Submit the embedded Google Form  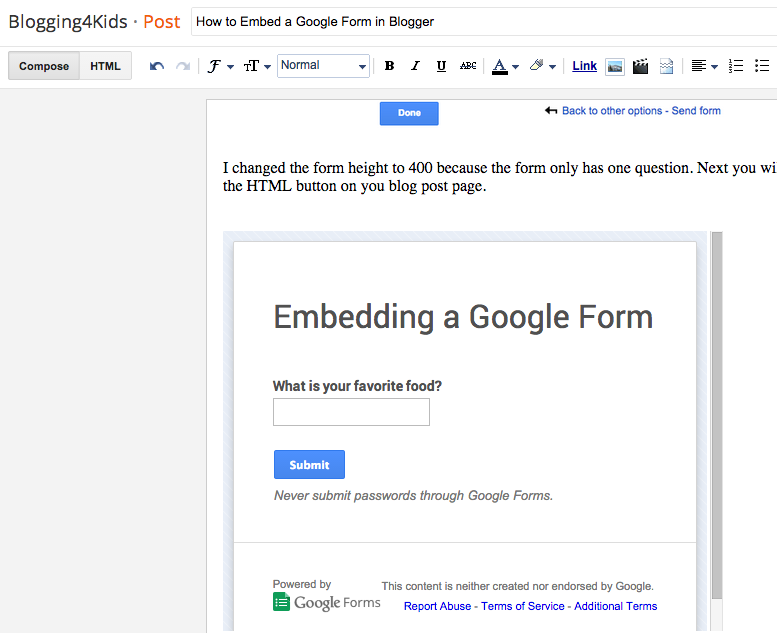coord(309,464)
